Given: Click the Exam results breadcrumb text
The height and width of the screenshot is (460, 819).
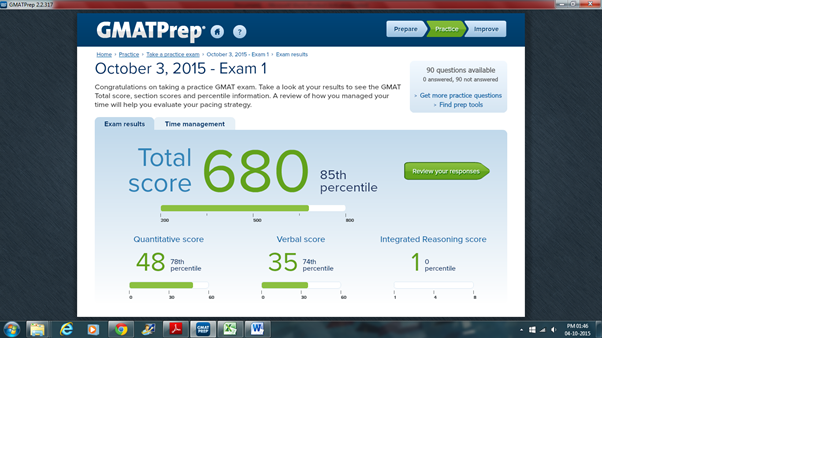Looking at the screenshot, I should (292, 54).
